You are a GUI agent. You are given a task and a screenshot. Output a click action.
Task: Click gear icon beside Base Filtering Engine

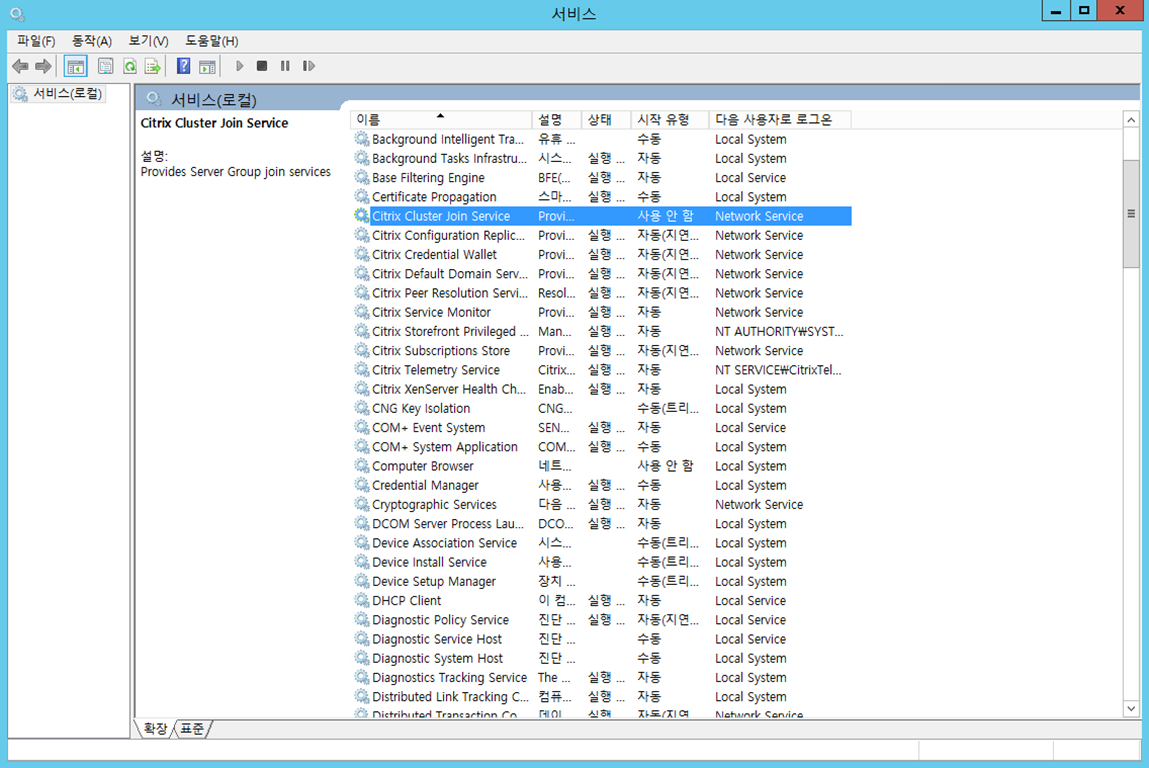361,177
